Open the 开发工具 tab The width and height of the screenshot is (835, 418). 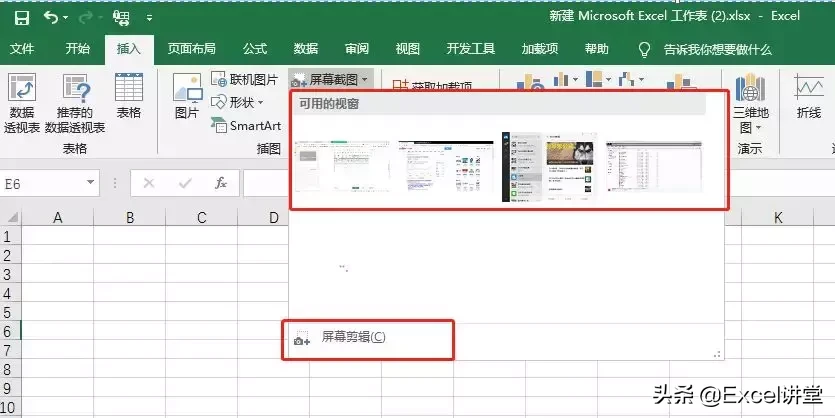point(471,49)
